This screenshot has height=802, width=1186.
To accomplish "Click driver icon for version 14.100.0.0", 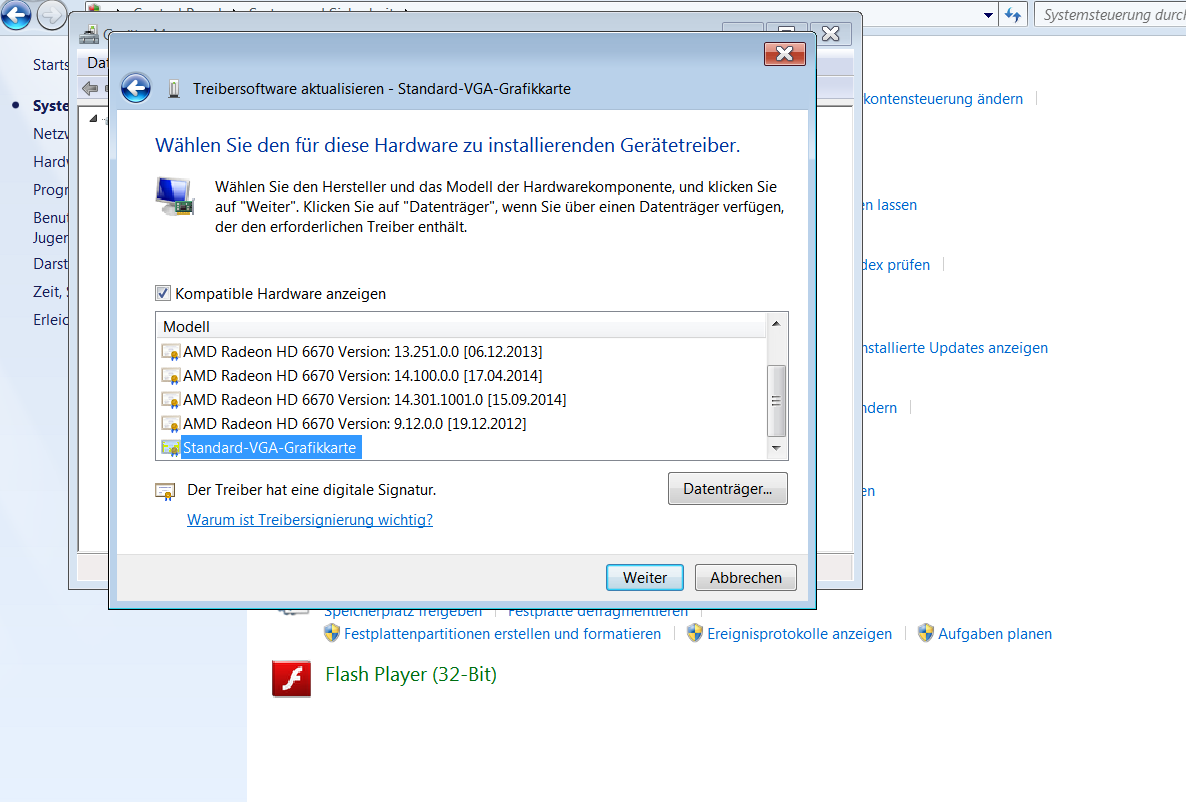I will point(171,376).
